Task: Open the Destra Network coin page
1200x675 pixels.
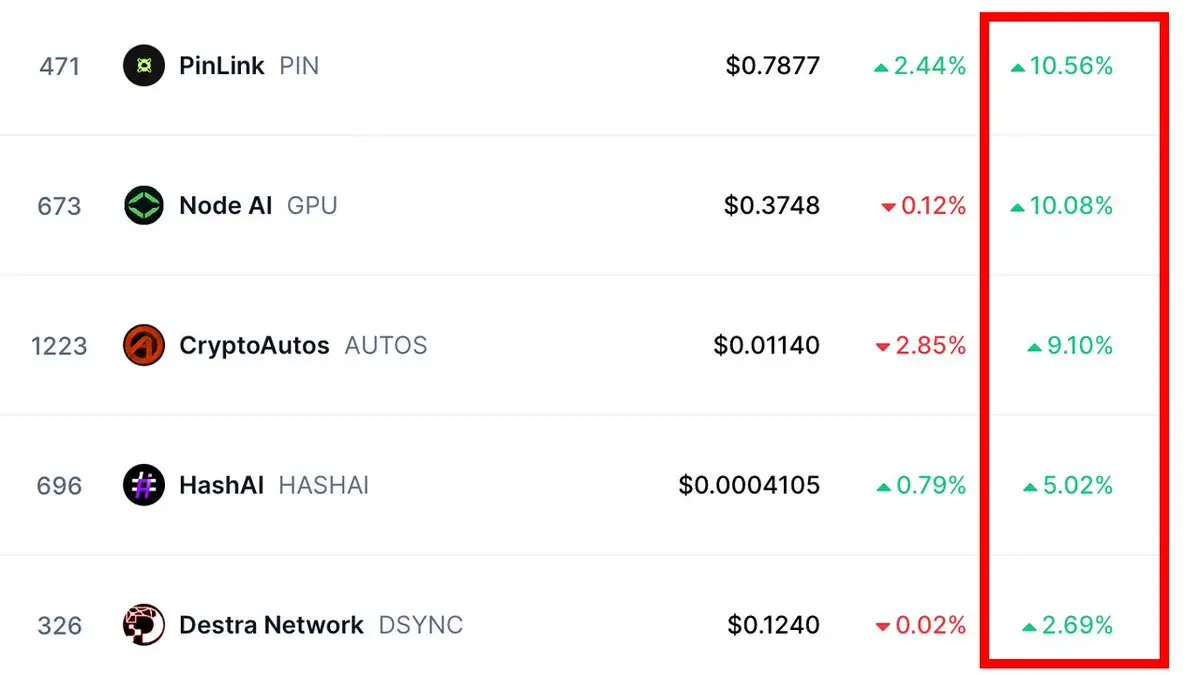Action: 271,626
